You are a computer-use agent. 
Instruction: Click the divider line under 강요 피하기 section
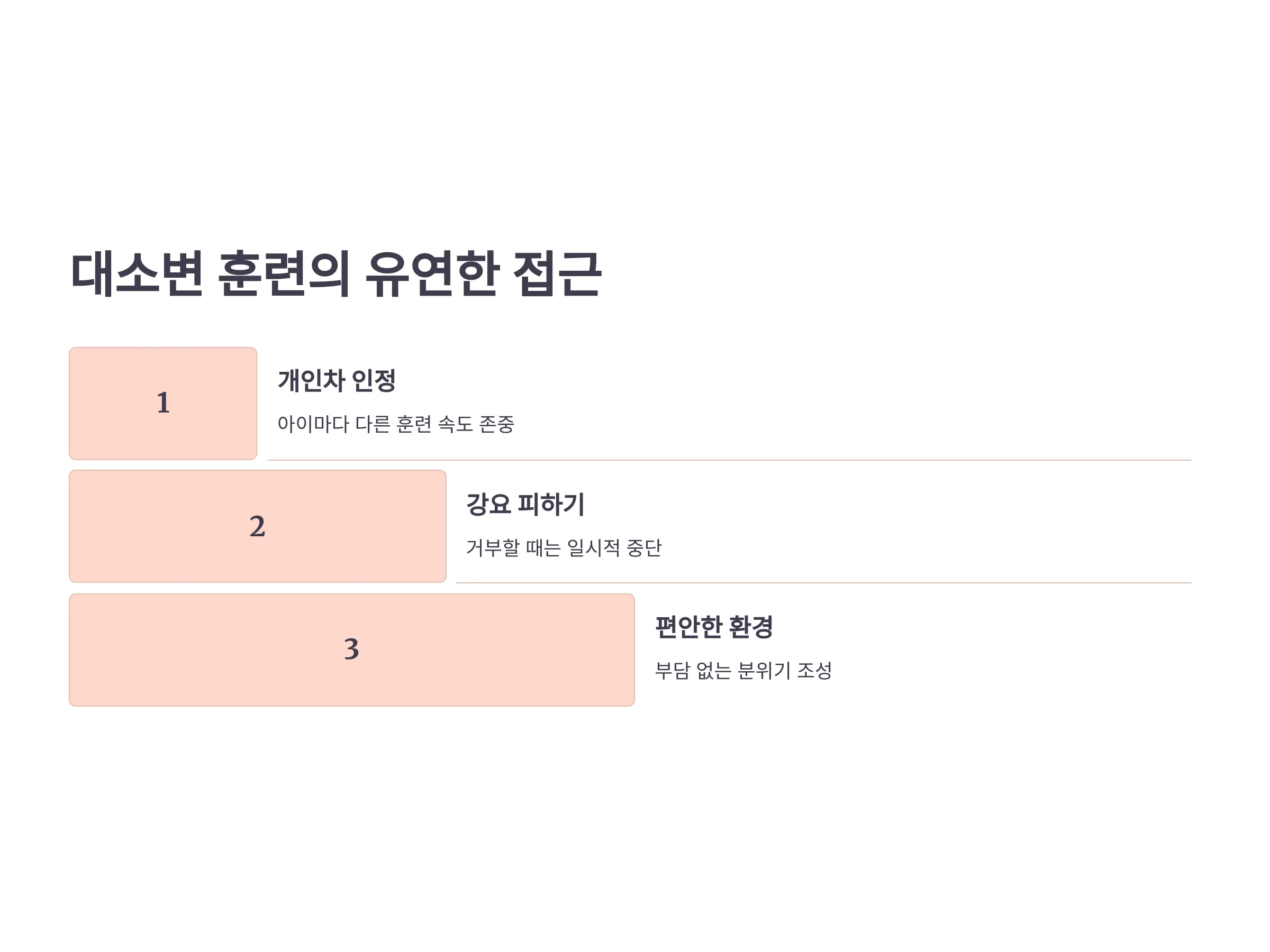pos(823,582)
